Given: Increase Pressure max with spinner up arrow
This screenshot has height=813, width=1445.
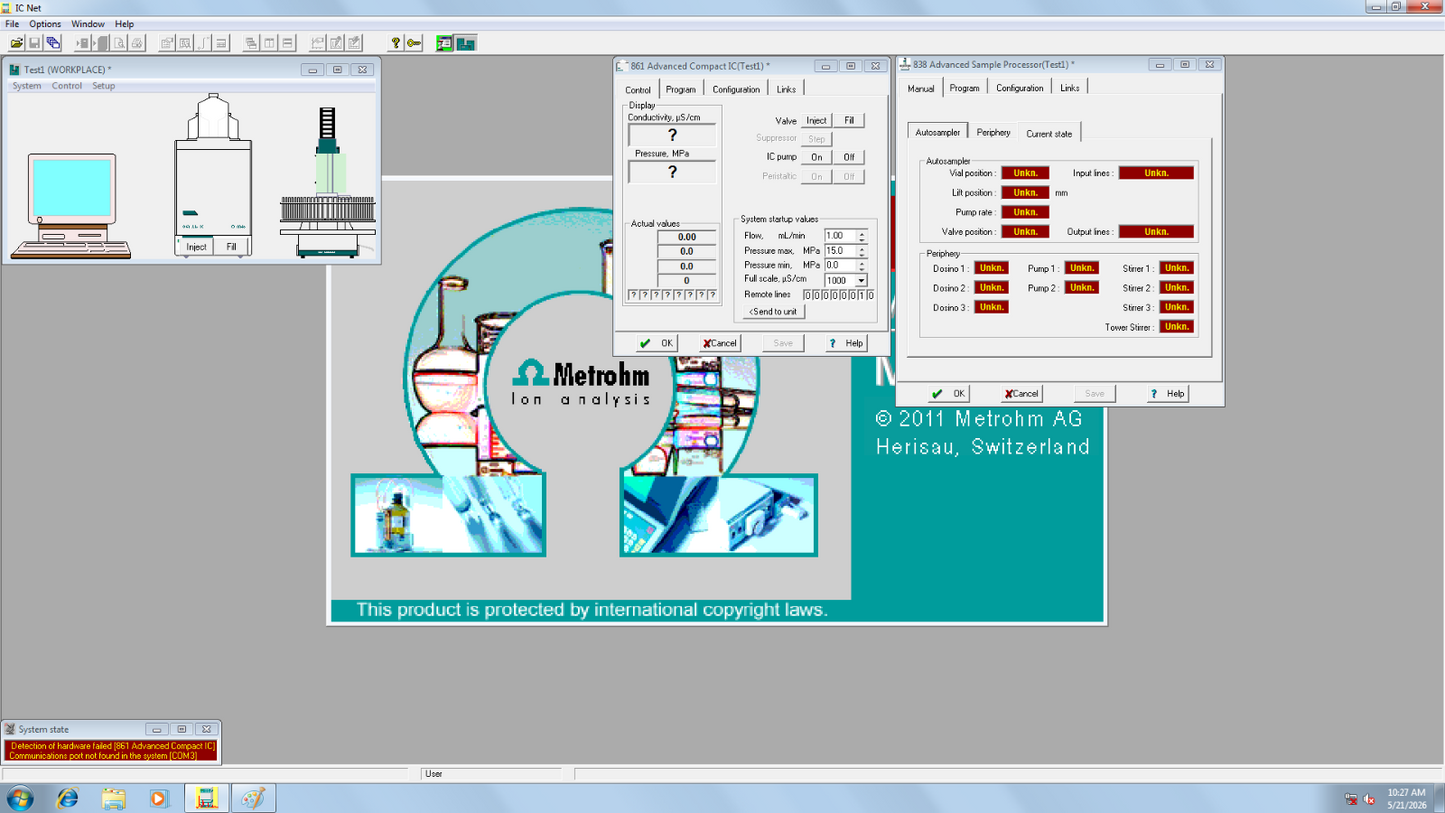Looking at the screenshot, I should (862, 248).
